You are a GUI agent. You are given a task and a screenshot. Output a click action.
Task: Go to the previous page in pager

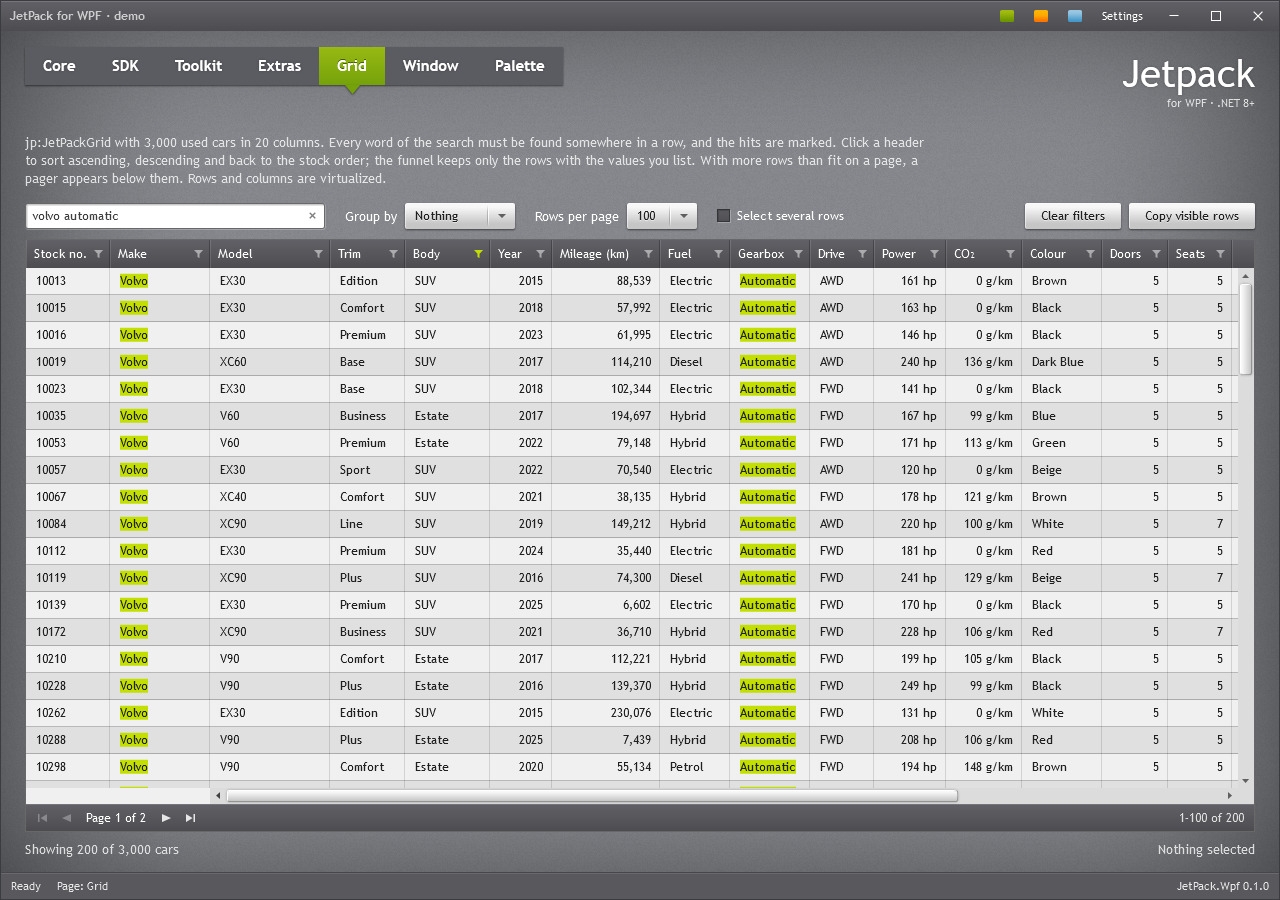[x=67, y=818]
